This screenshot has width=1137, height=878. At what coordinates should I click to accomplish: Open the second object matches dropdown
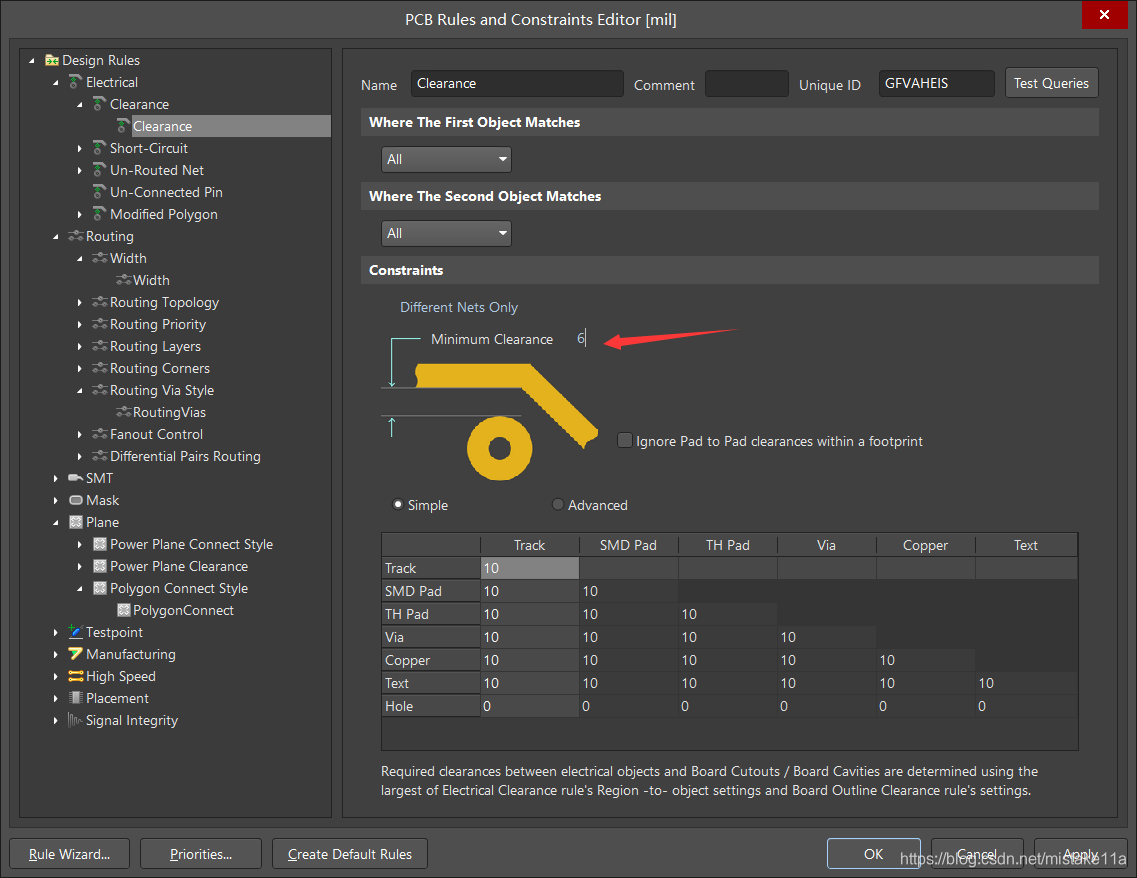(446, 233)
